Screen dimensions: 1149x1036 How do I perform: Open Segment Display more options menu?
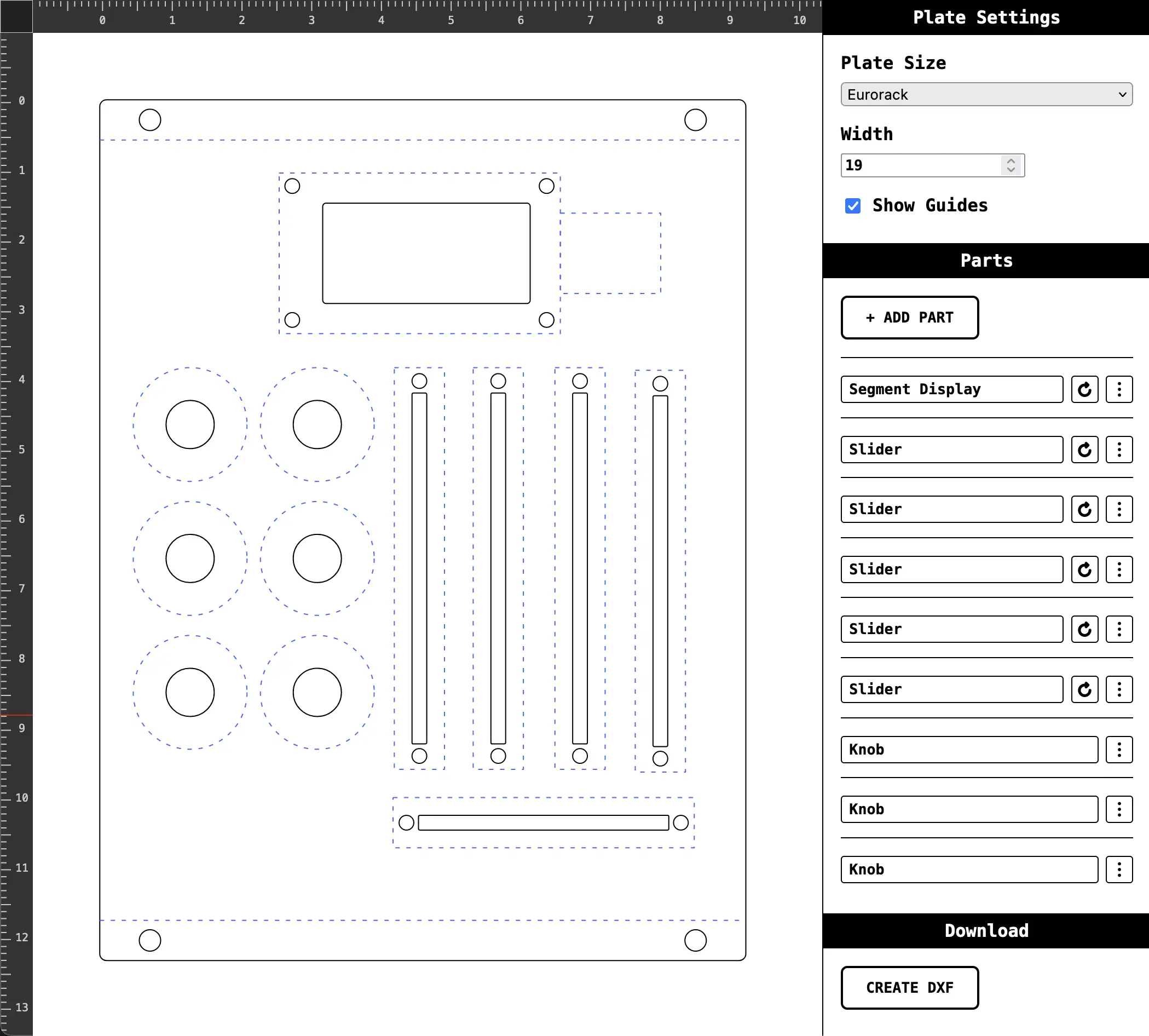[x=1119, y=389]
